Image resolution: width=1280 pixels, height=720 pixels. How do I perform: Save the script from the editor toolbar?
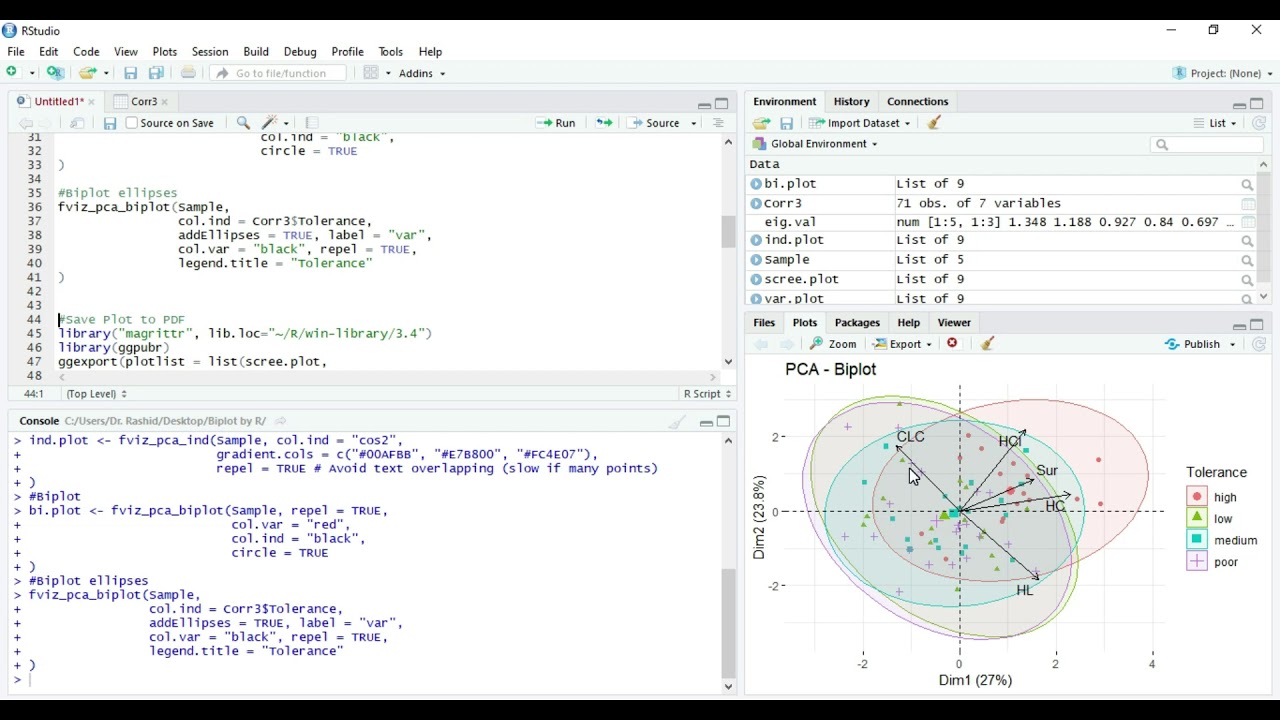coord(110,123)
